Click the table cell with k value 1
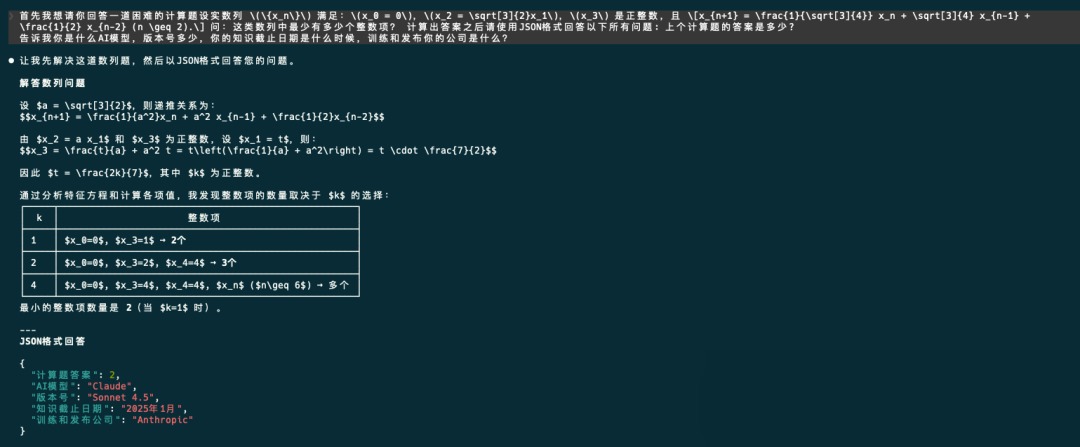Screen dimensions: 1080x447 click(39, 240)
